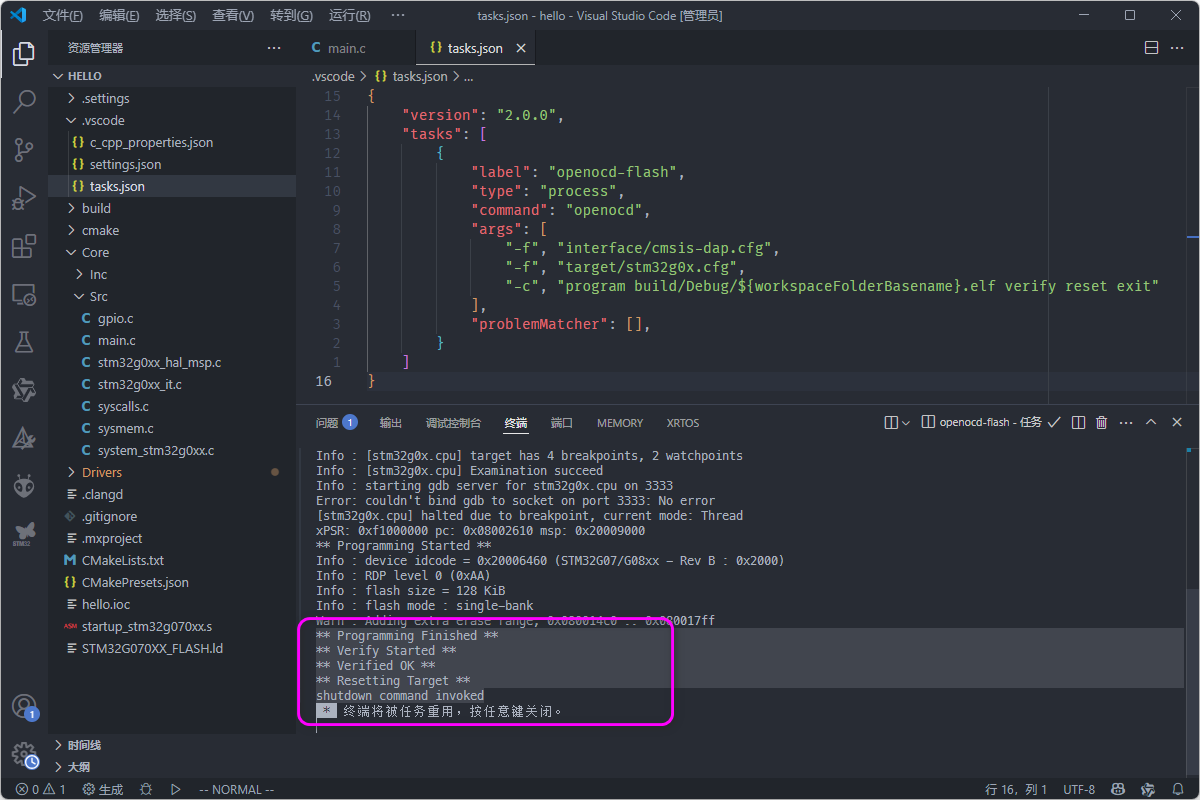The height and width of the screenshot is (800, 1200).
Task: Collapse the Src folder
Action: click(172, 296)
